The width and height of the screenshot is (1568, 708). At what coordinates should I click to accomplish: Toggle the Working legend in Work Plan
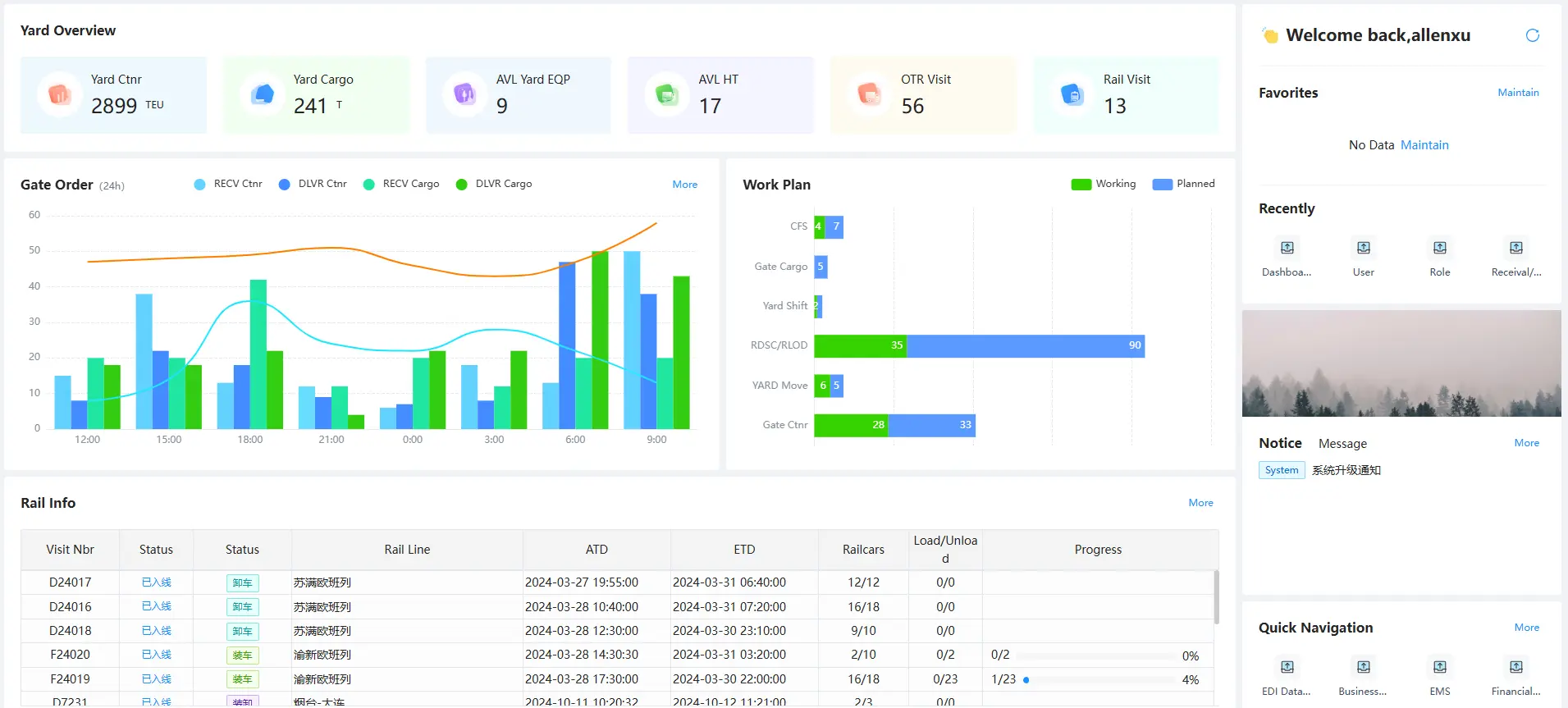[1103, 184]
